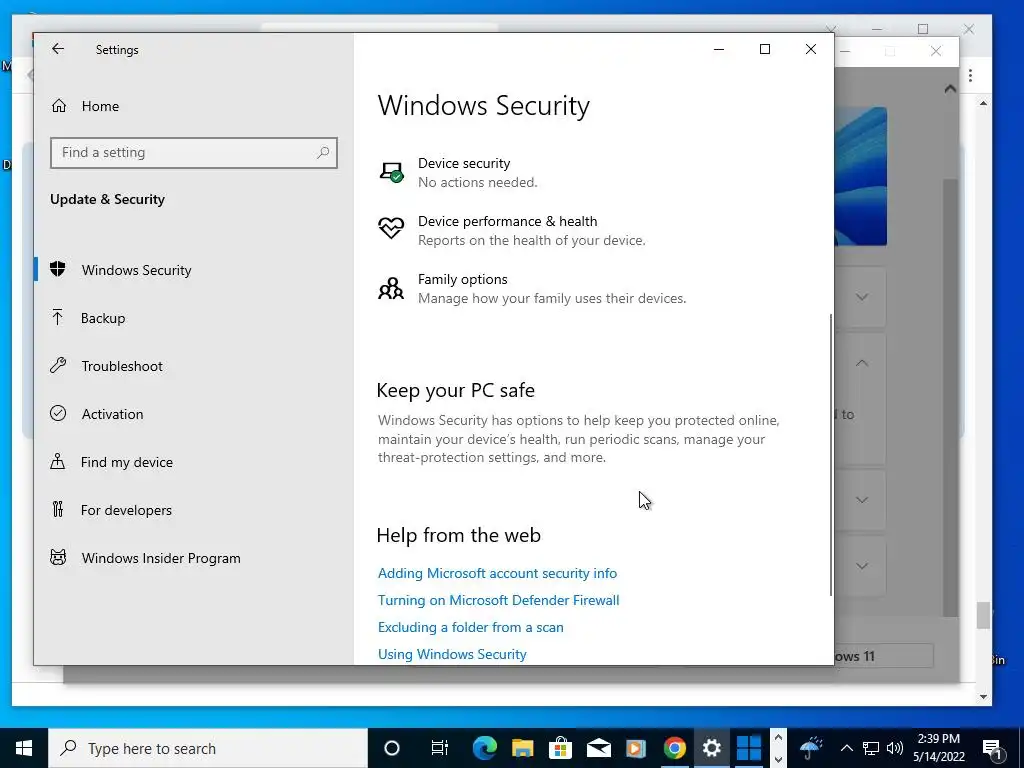Launch Microsoft Edge from the taskbar

pos(485,748)
